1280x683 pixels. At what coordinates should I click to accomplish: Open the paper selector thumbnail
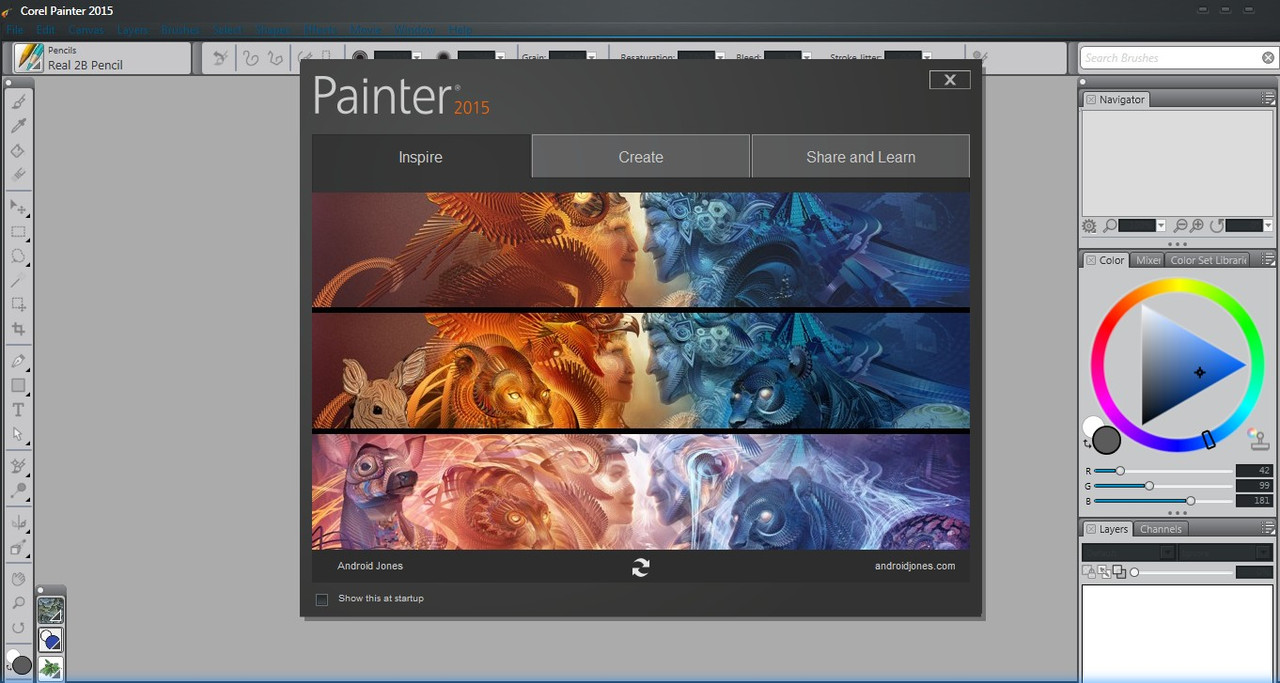[50, 609]
